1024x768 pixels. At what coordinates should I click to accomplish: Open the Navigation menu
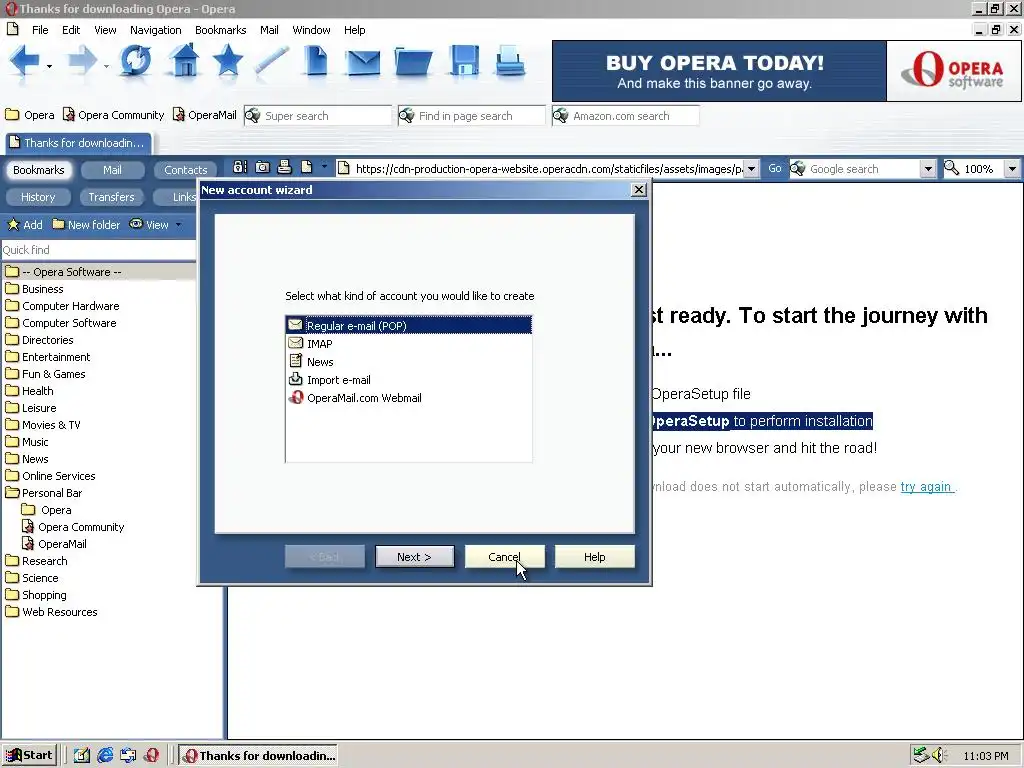coord(155,30)
